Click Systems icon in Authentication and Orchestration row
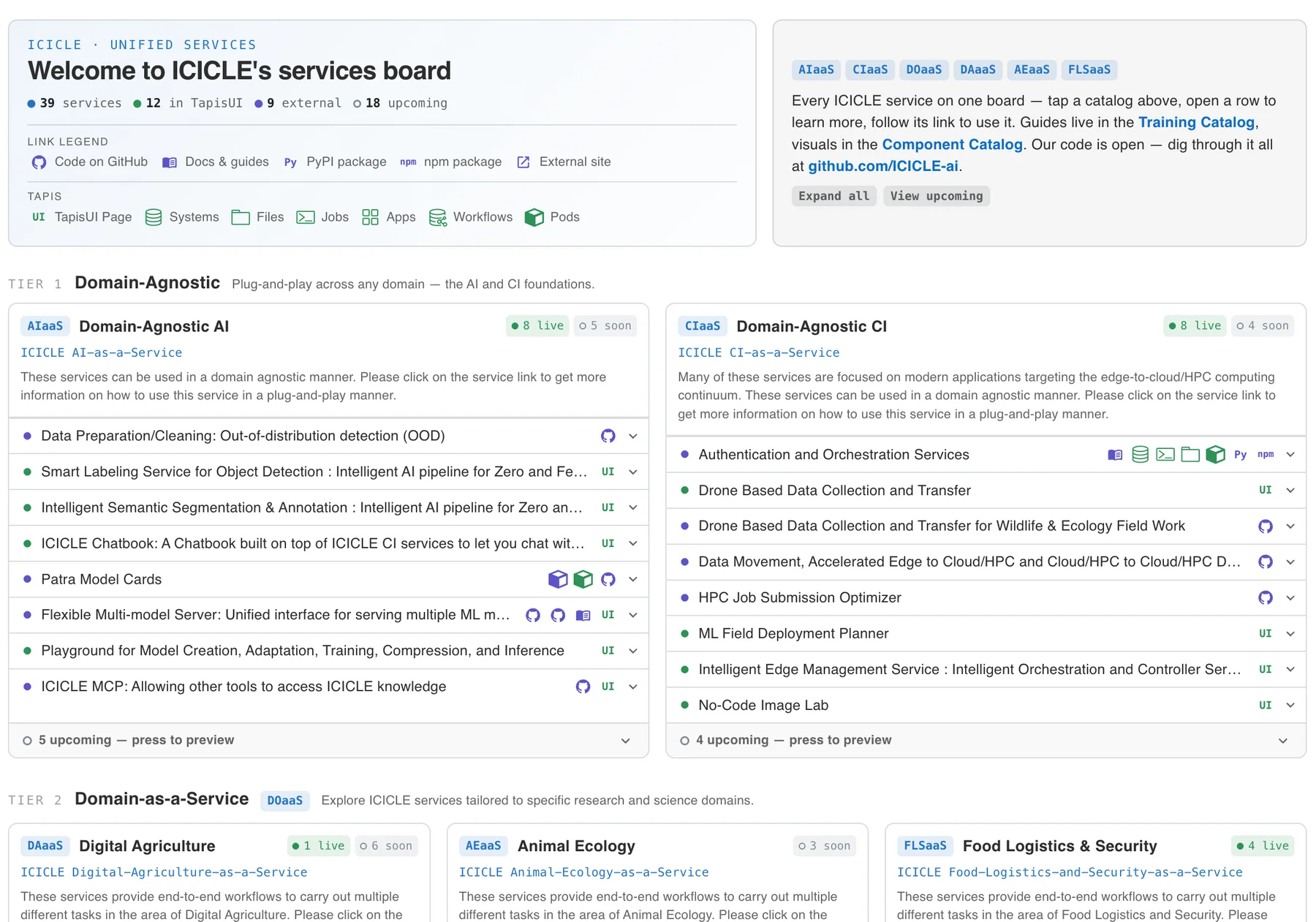1316x922 pixels. pos(1140,455)
